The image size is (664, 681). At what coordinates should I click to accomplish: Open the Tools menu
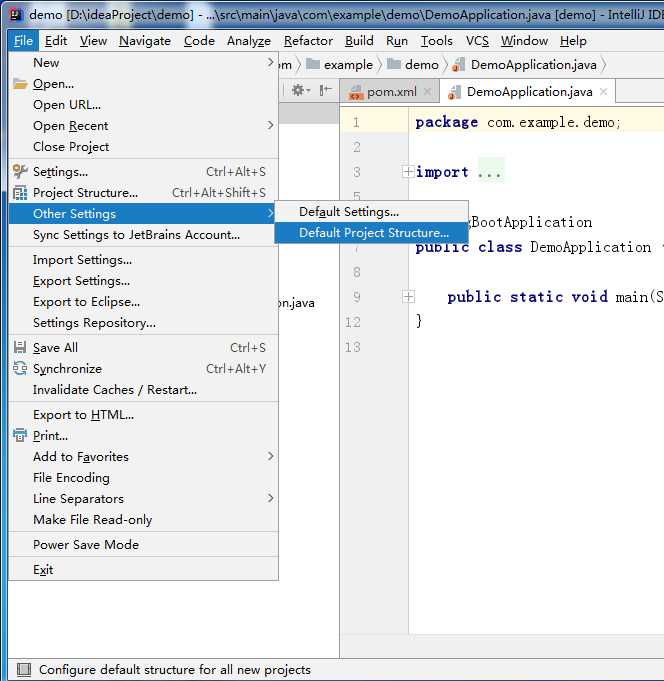tap(436, 41)
